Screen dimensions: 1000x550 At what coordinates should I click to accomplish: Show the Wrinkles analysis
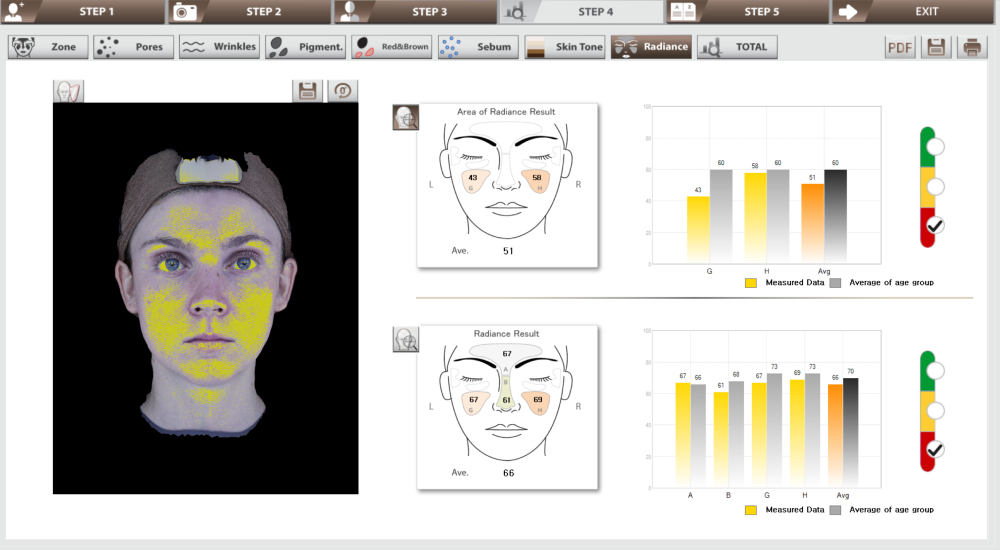[220, 47]
